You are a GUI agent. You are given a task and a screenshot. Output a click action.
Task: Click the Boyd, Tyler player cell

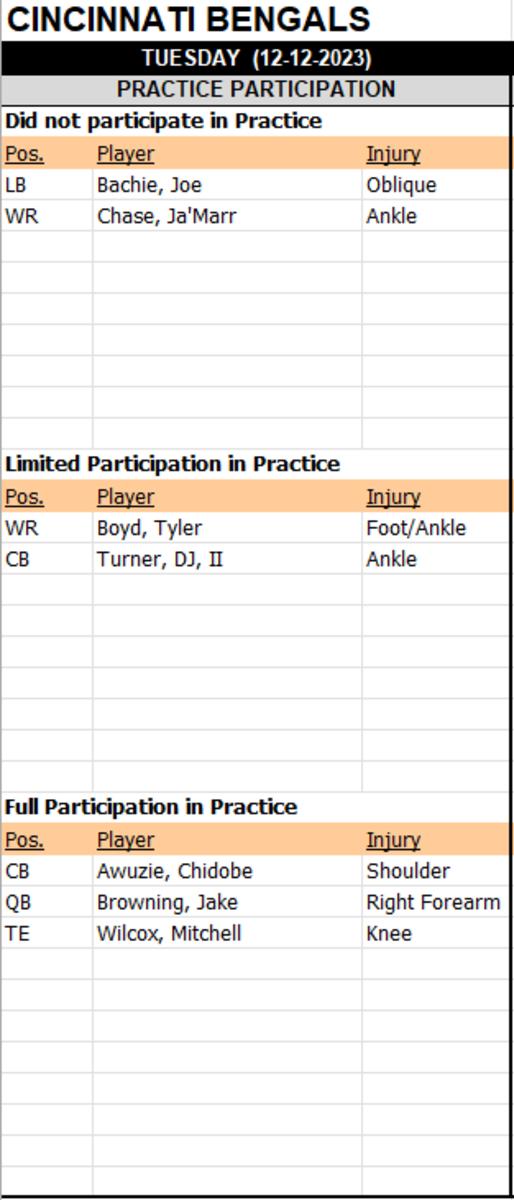[227, 528]
